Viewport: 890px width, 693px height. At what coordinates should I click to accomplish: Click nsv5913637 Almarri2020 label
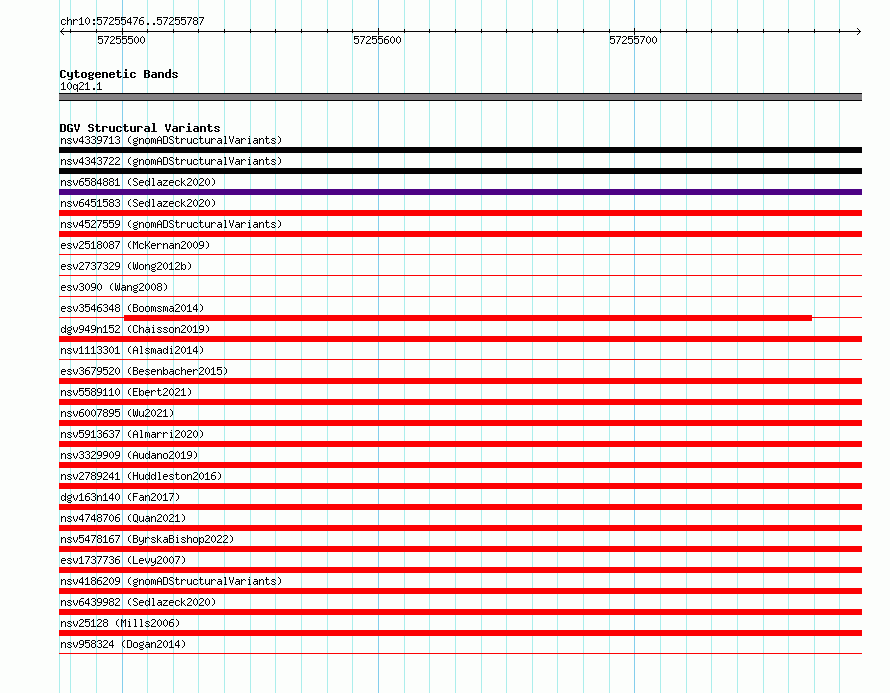132,434
